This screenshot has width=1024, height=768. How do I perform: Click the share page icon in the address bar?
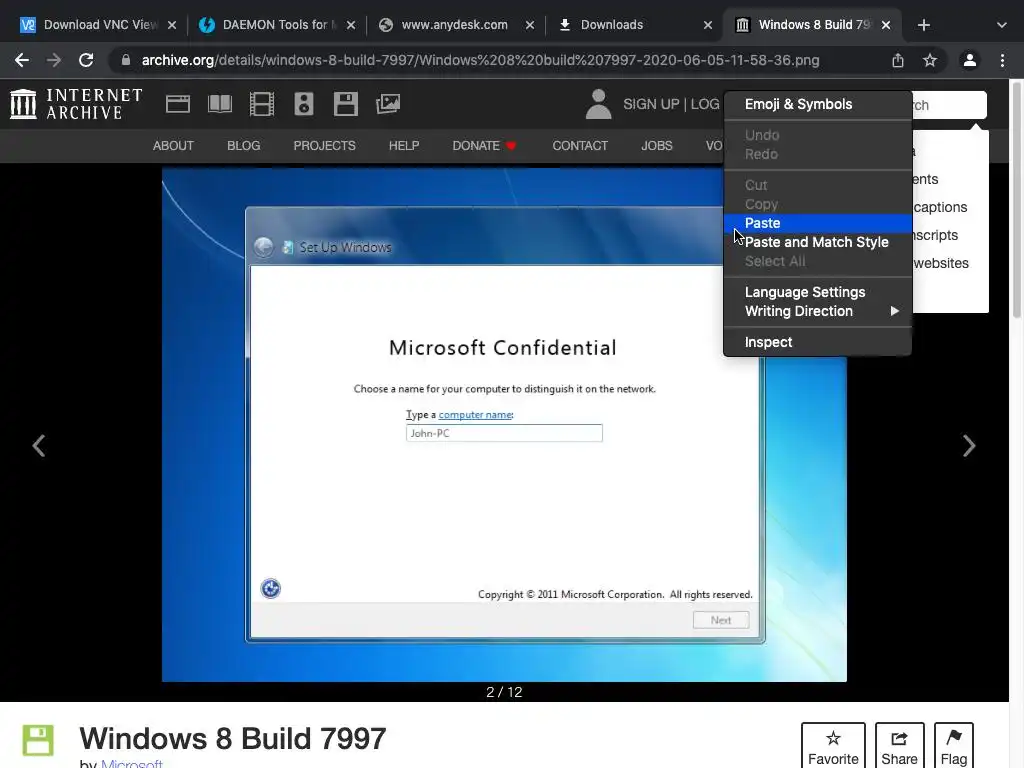click(x=898, y=60)
